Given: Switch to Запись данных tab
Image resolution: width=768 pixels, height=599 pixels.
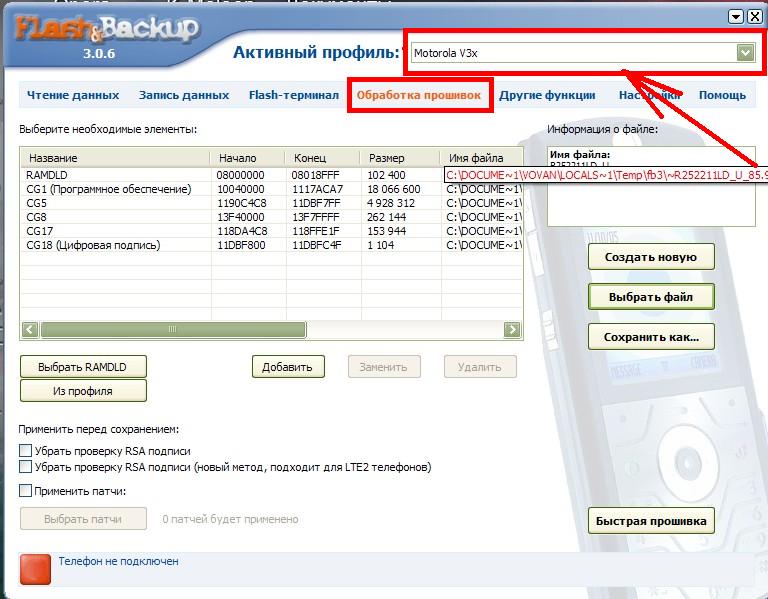Looking at the screenshot, I should click(184, 95).
